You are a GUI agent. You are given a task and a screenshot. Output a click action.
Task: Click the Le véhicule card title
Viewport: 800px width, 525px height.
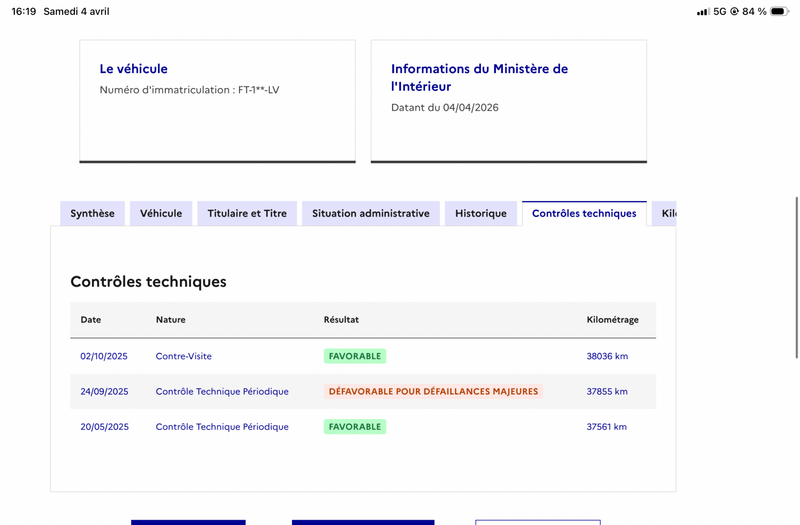tap(134, 69)
